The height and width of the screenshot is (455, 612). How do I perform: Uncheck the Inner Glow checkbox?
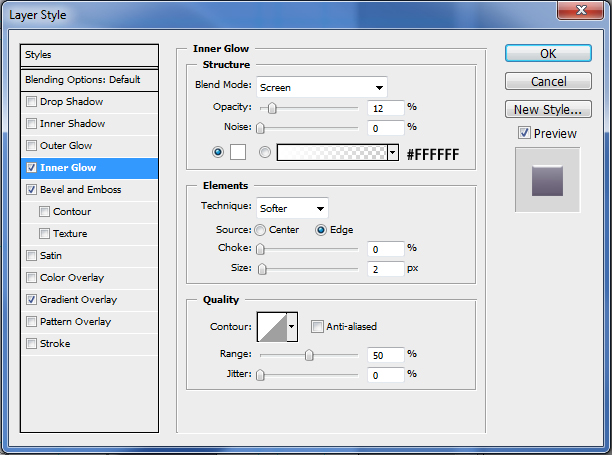[x=31, y=168]
